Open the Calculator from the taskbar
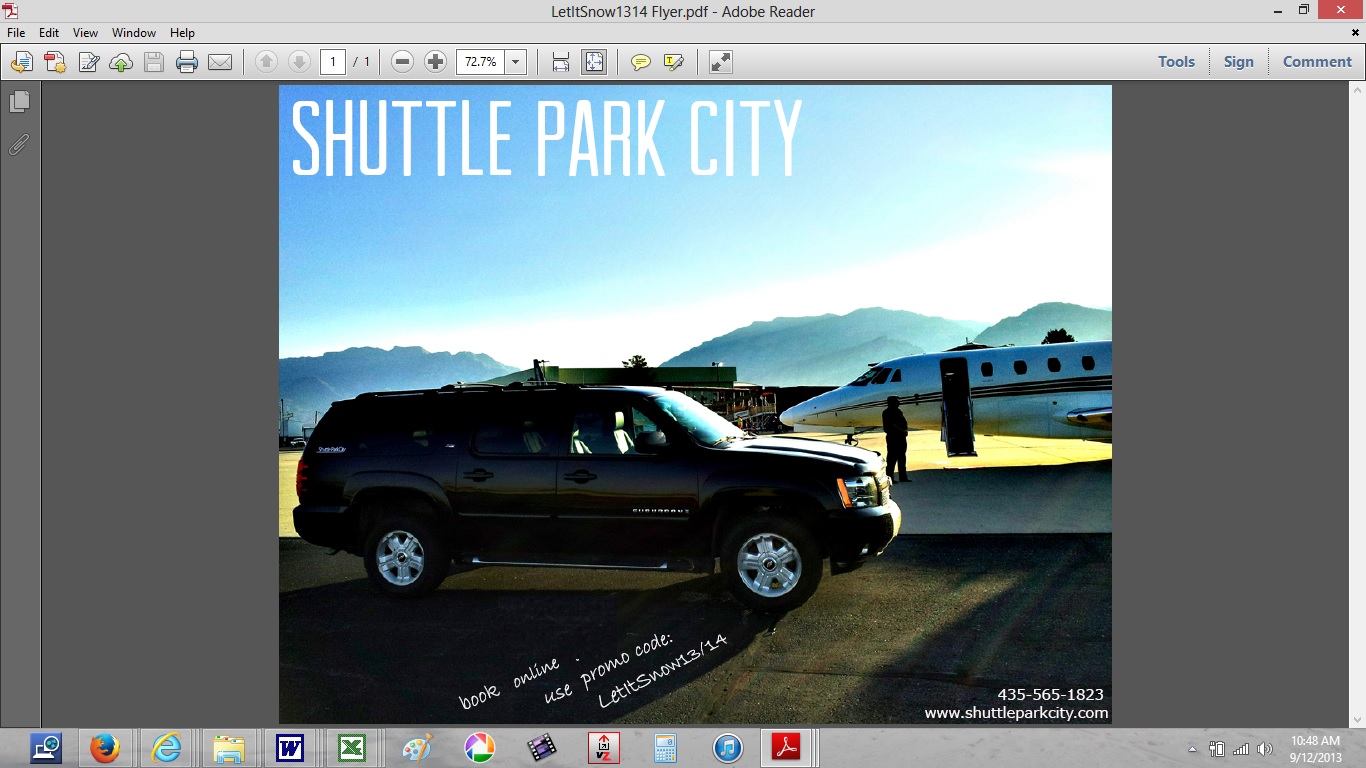1366x768 pixels. pyautogui.click(x=665, y=748)
